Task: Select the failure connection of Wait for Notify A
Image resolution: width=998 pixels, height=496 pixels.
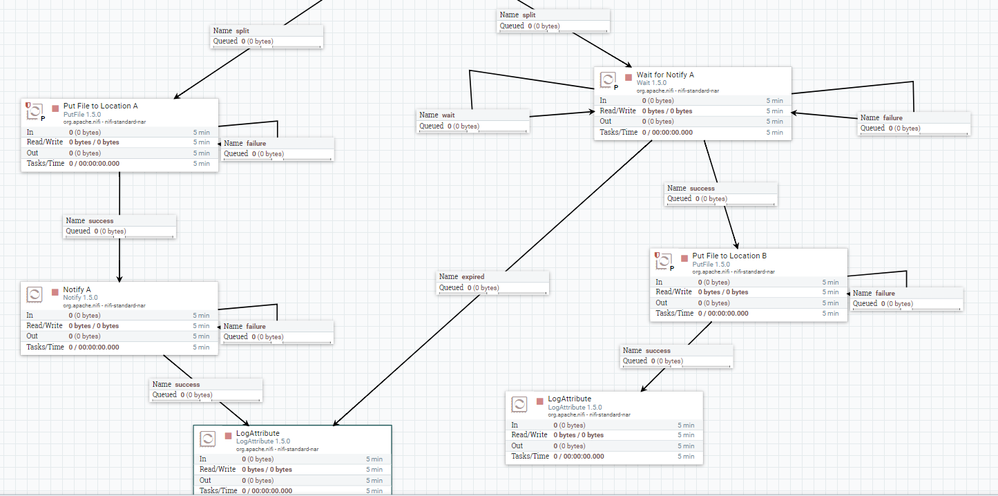Action: (x=915, y=123)
